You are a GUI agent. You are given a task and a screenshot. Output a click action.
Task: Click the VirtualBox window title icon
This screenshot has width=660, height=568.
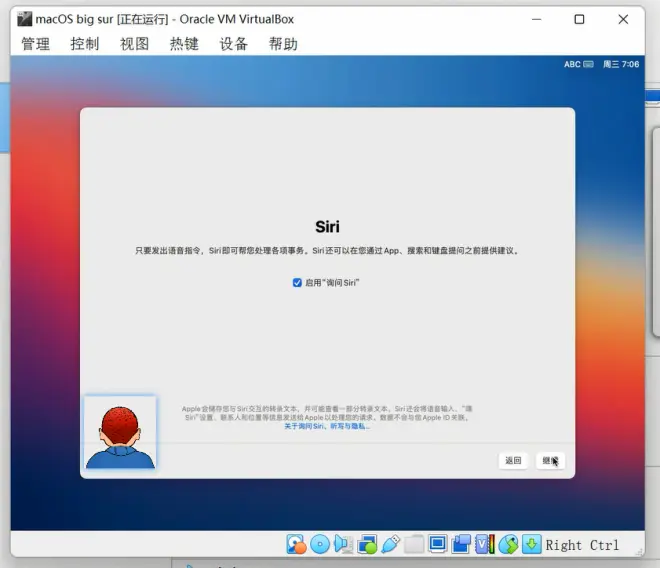click(24, 19)
